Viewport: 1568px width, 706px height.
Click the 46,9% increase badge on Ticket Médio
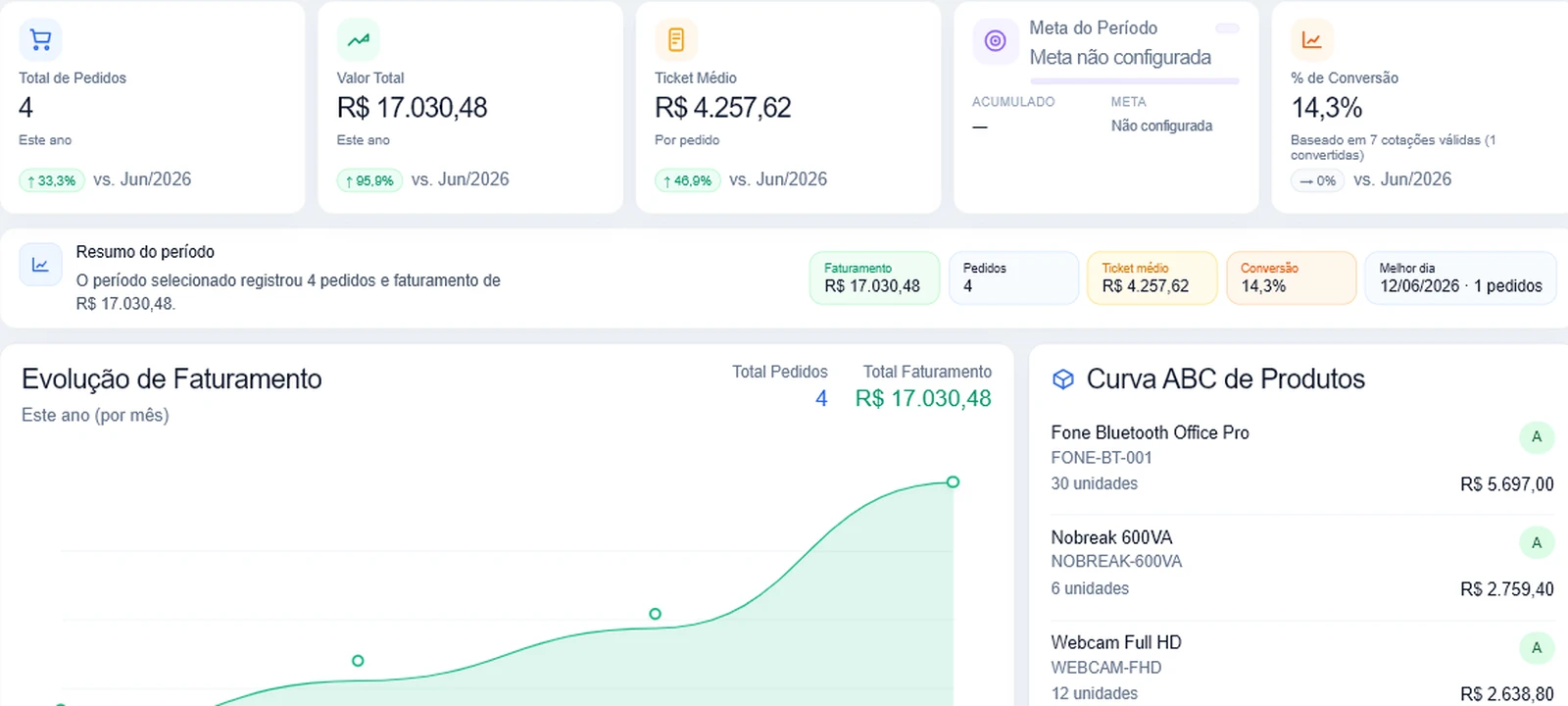tap(688, 180)
